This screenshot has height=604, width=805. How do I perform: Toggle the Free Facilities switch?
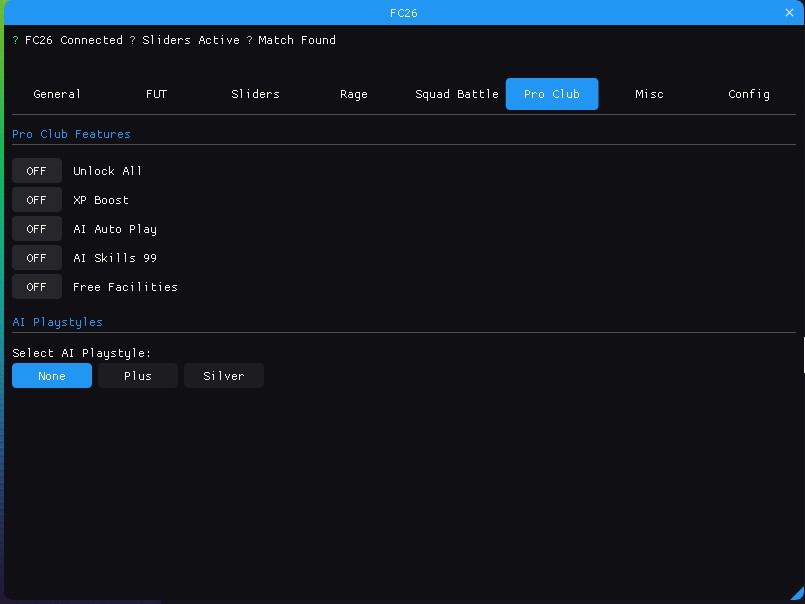(x=37, y=287)
